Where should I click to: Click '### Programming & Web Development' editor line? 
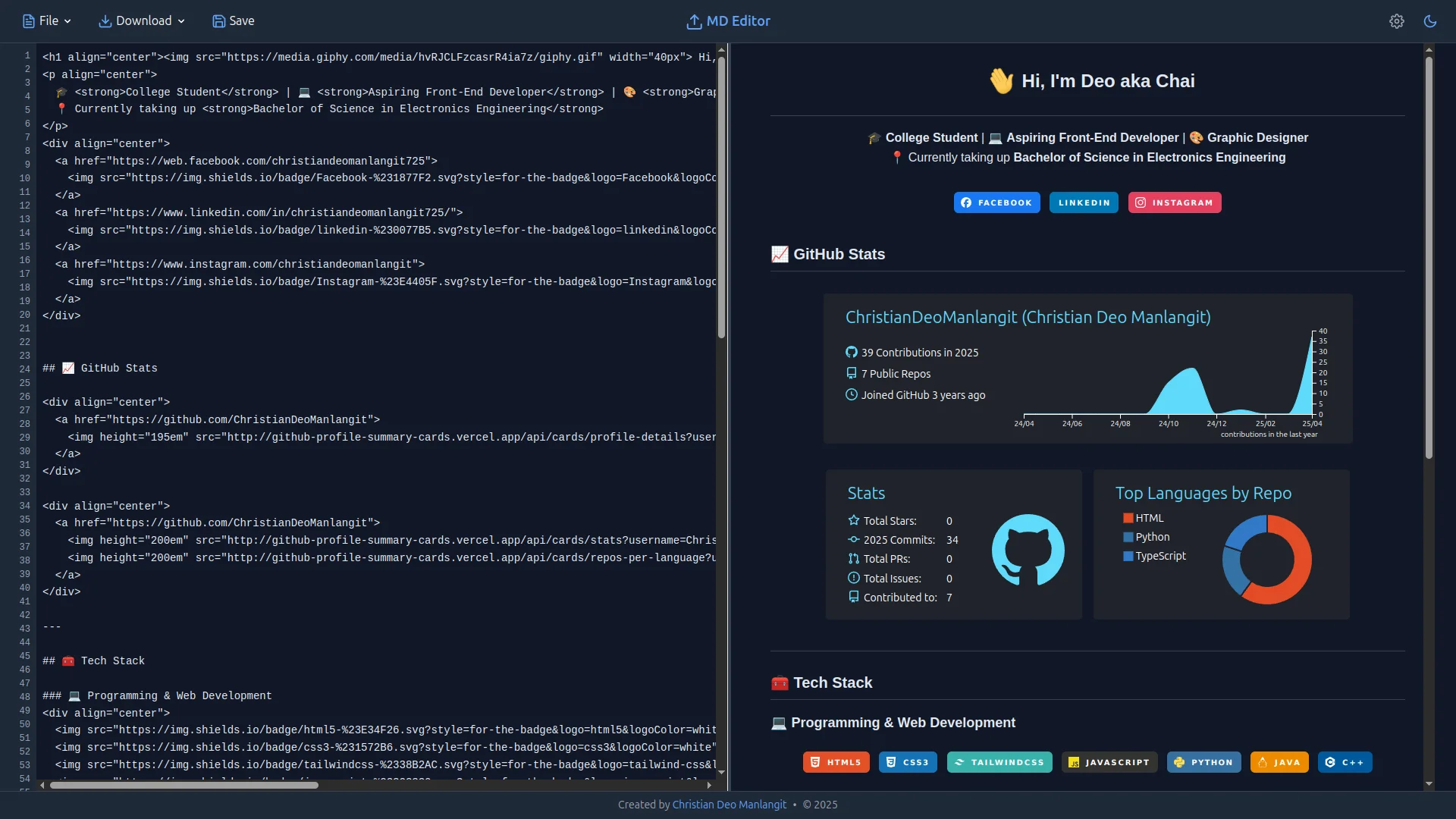tap(157, 695)
